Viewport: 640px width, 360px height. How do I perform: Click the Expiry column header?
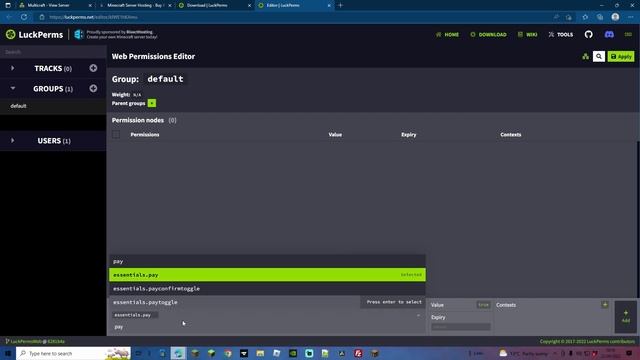[409, 135]
